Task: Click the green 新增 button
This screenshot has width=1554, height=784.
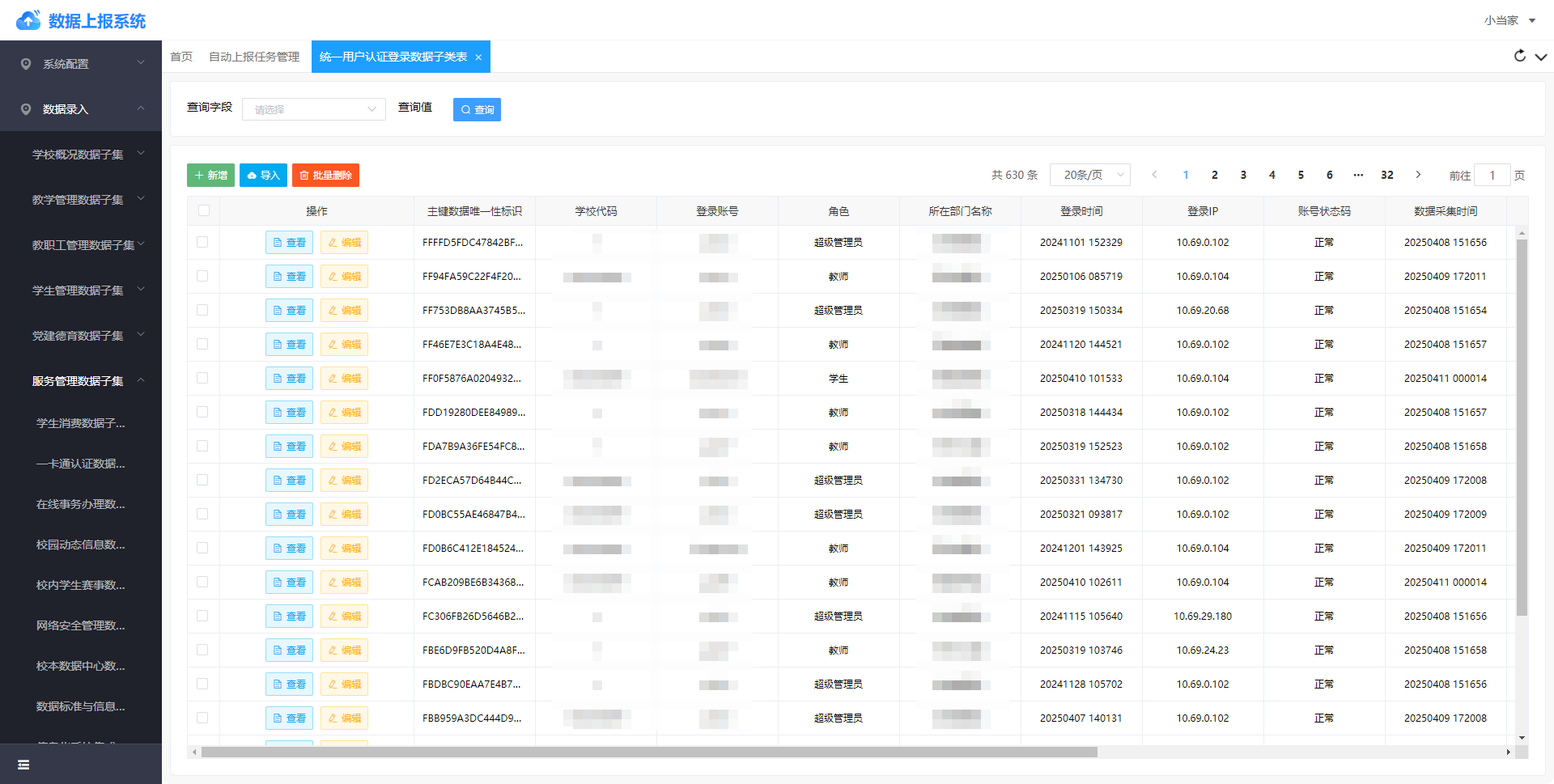Action: [x=210, y=175]
